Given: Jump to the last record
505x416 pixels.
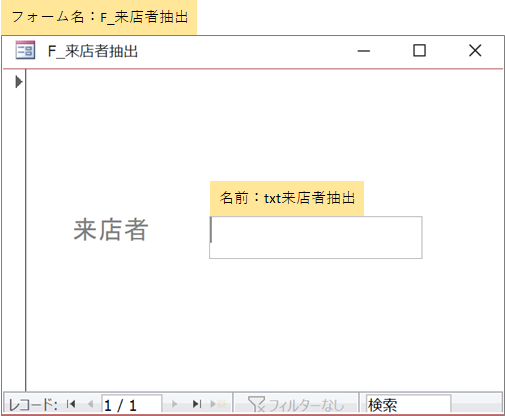Looking at the screenshot, I should [x=197, y=404].
